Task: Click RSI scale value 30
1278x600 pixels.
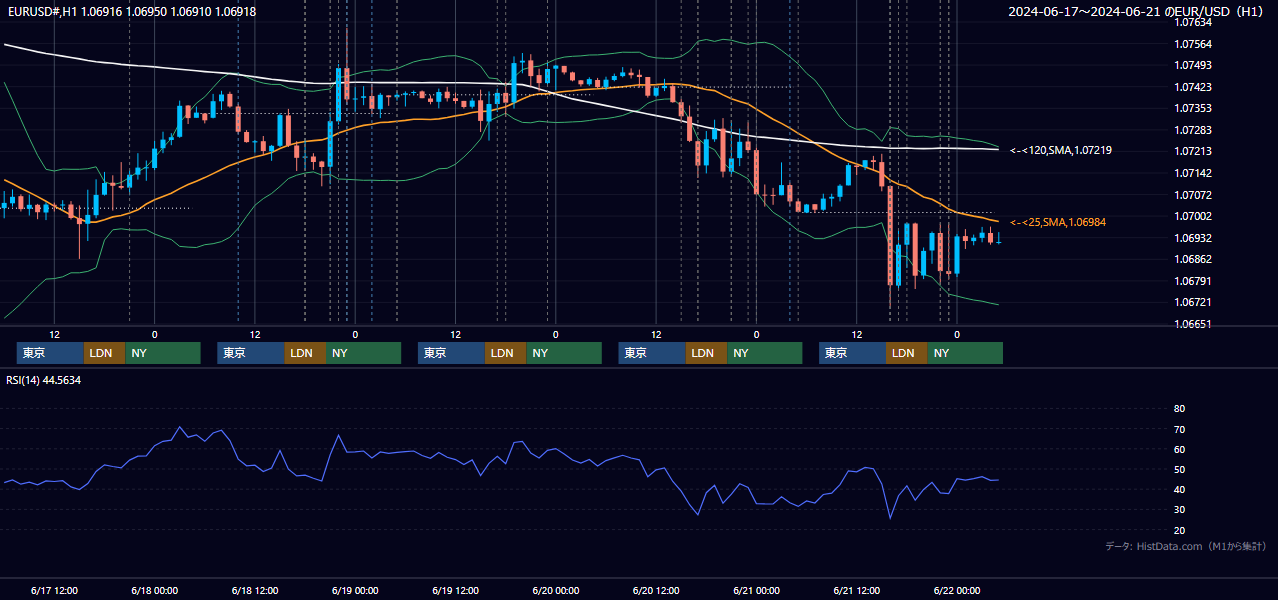Action: pos(1179,510)
